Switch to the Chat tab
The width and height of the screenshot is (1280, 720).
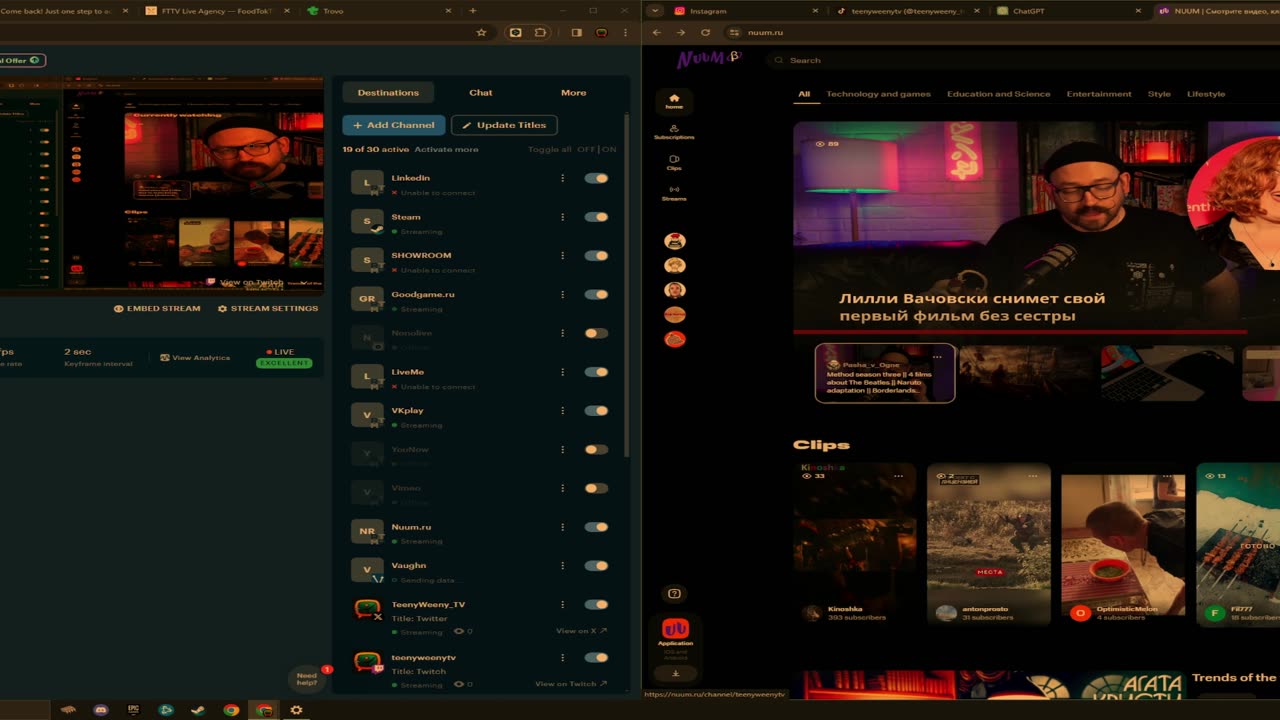tap(481, 92)
